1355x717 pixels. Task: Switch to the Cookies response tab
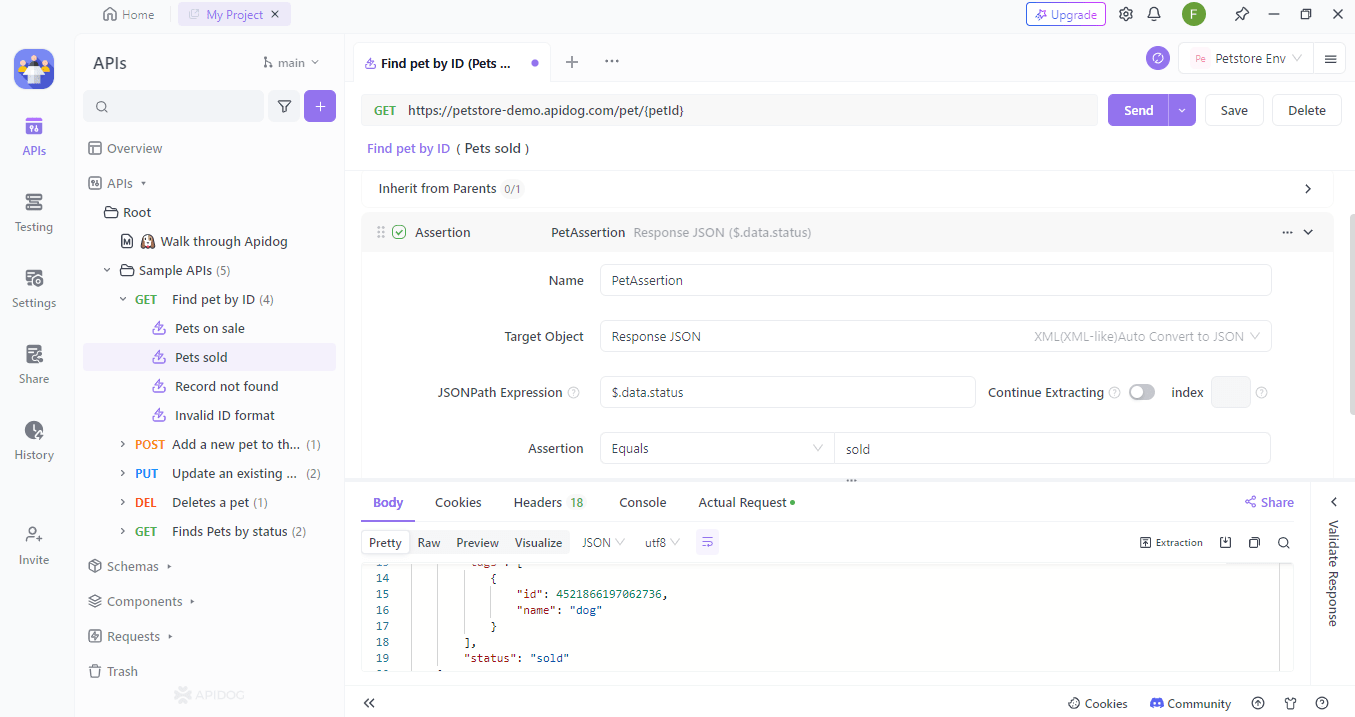click(x=458, y=502)
